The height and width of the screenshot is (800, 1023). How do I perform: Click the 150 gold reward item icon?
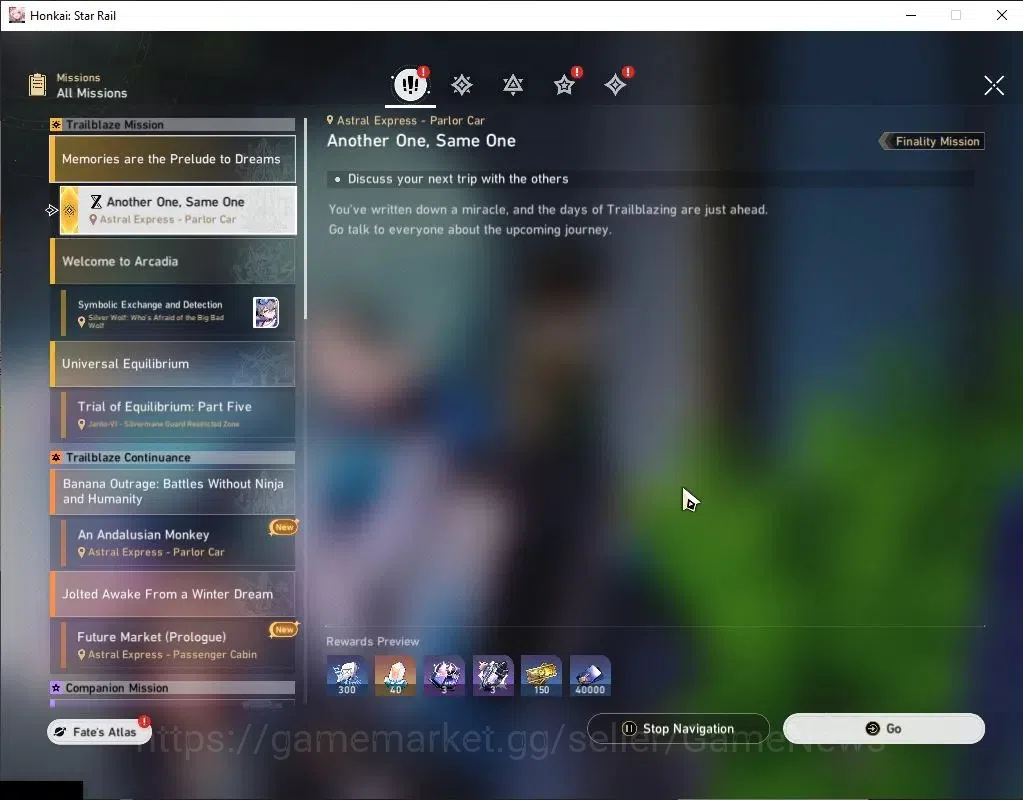(542, 675)
